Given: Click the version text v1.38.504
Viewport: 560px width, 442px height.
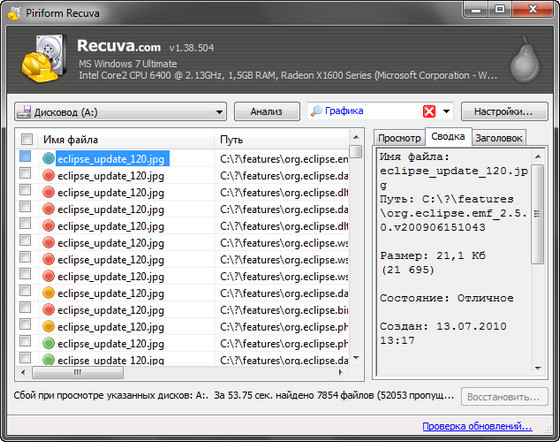Looking at the screenshot, I should 191,48.
